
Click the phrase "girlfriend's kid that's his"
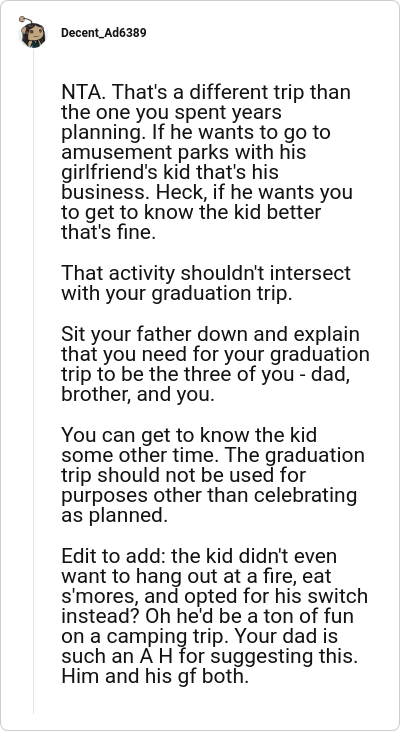(x=170, y=172)
